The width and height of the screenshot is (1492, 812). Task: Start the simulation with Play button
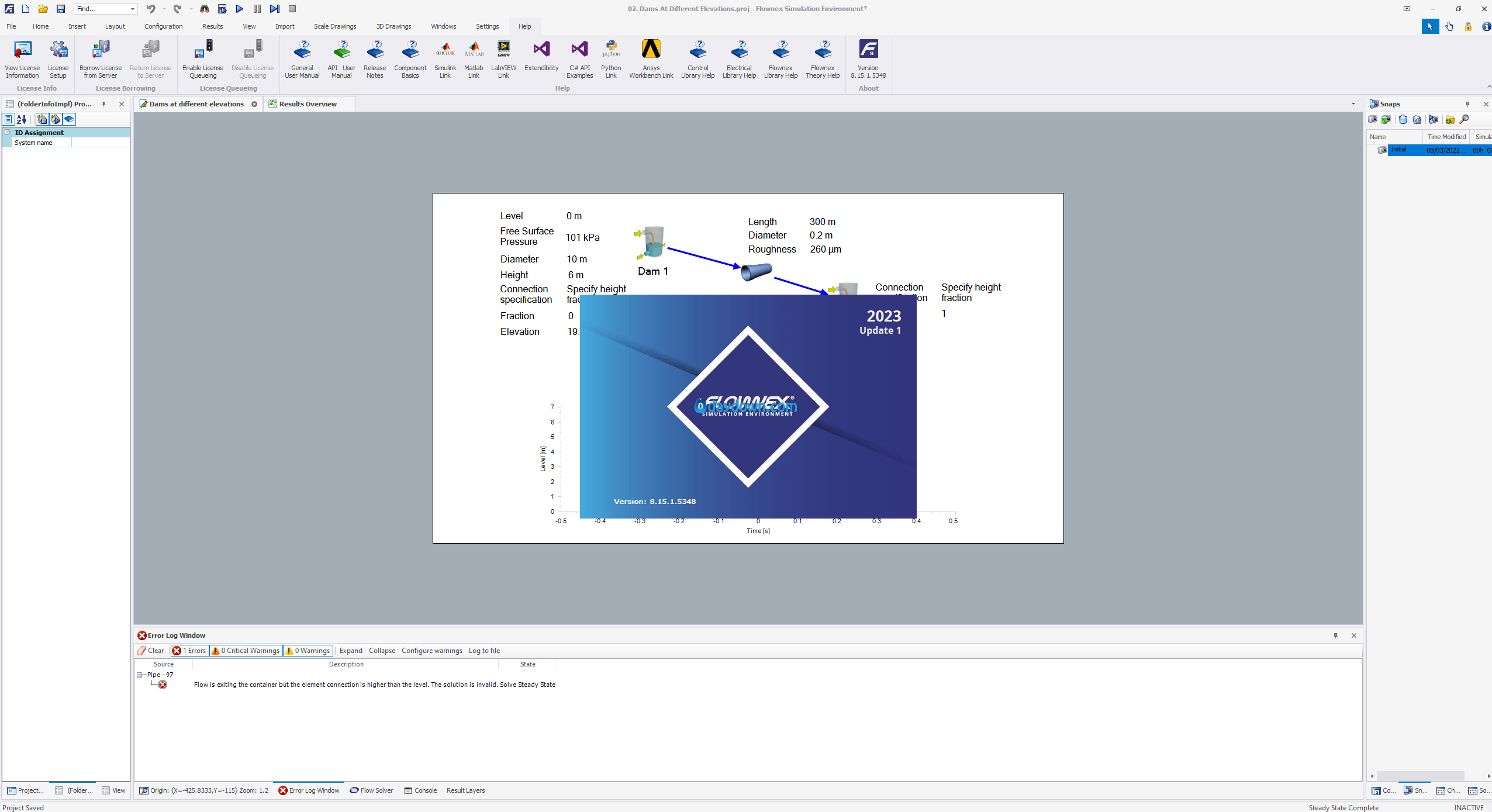tap(240, 9)
